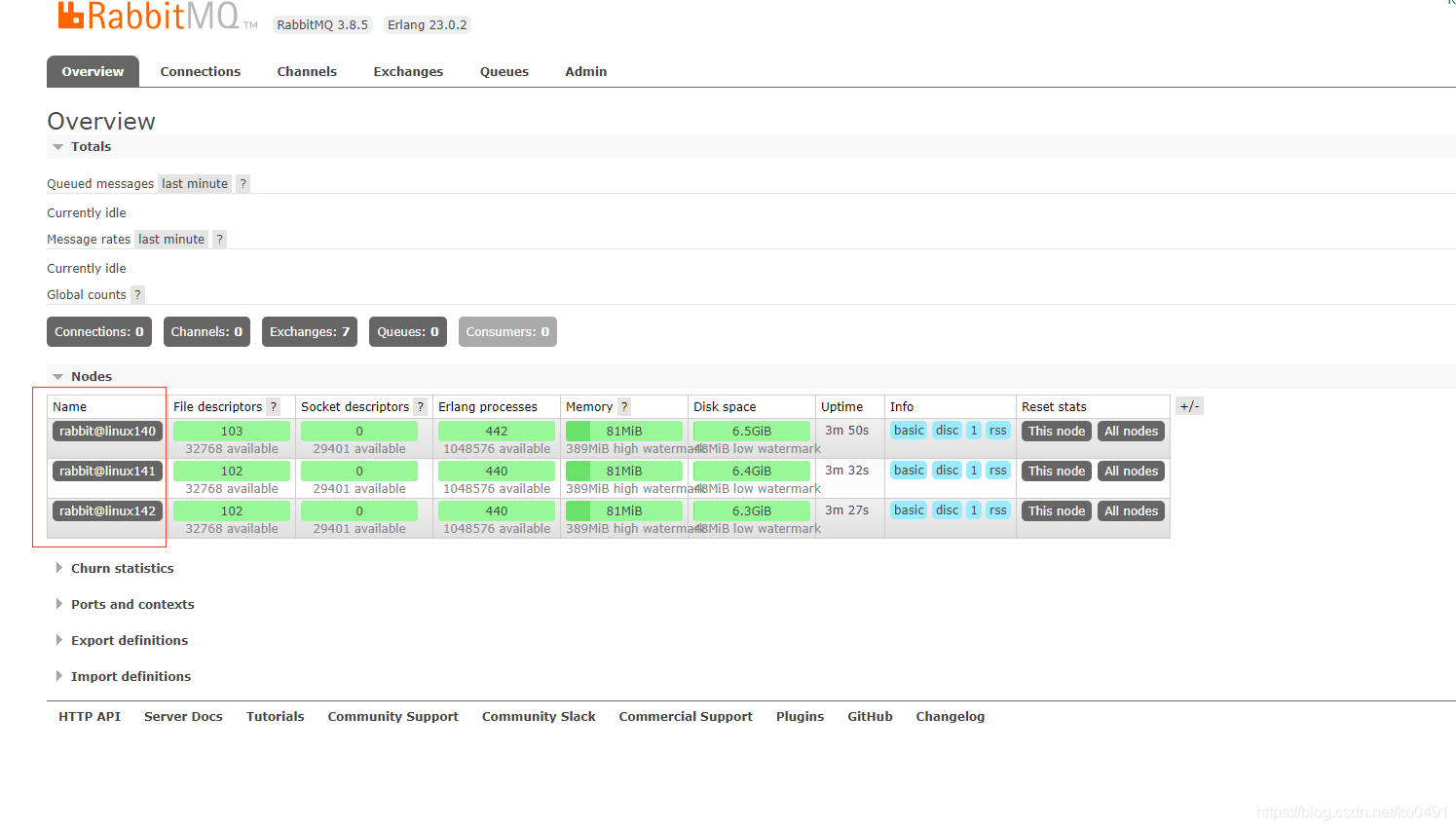
Task: Open node rabbit@linux142
Action: (107, 511)
